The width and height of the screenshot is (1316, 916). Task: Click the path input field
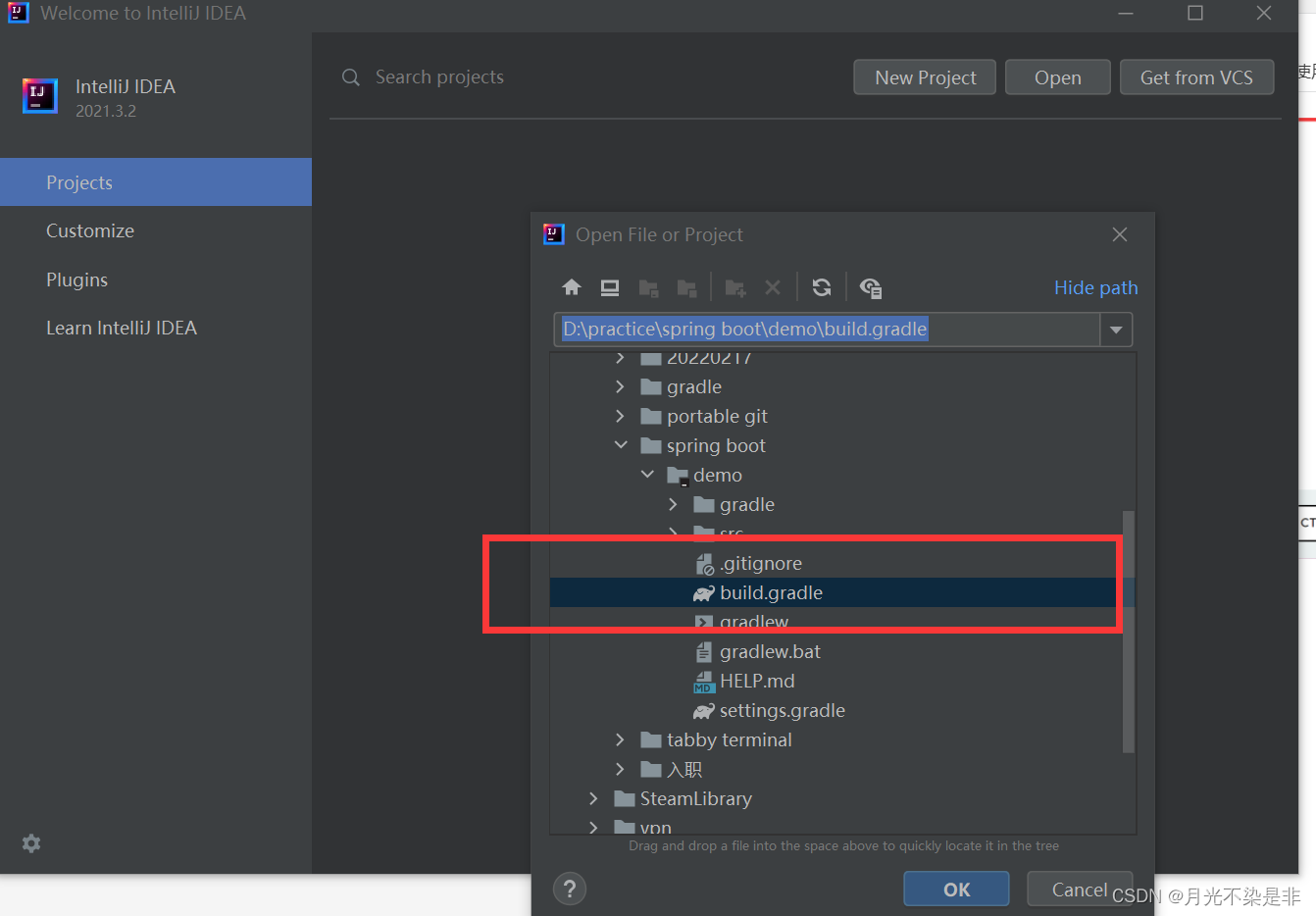point(827,330)
